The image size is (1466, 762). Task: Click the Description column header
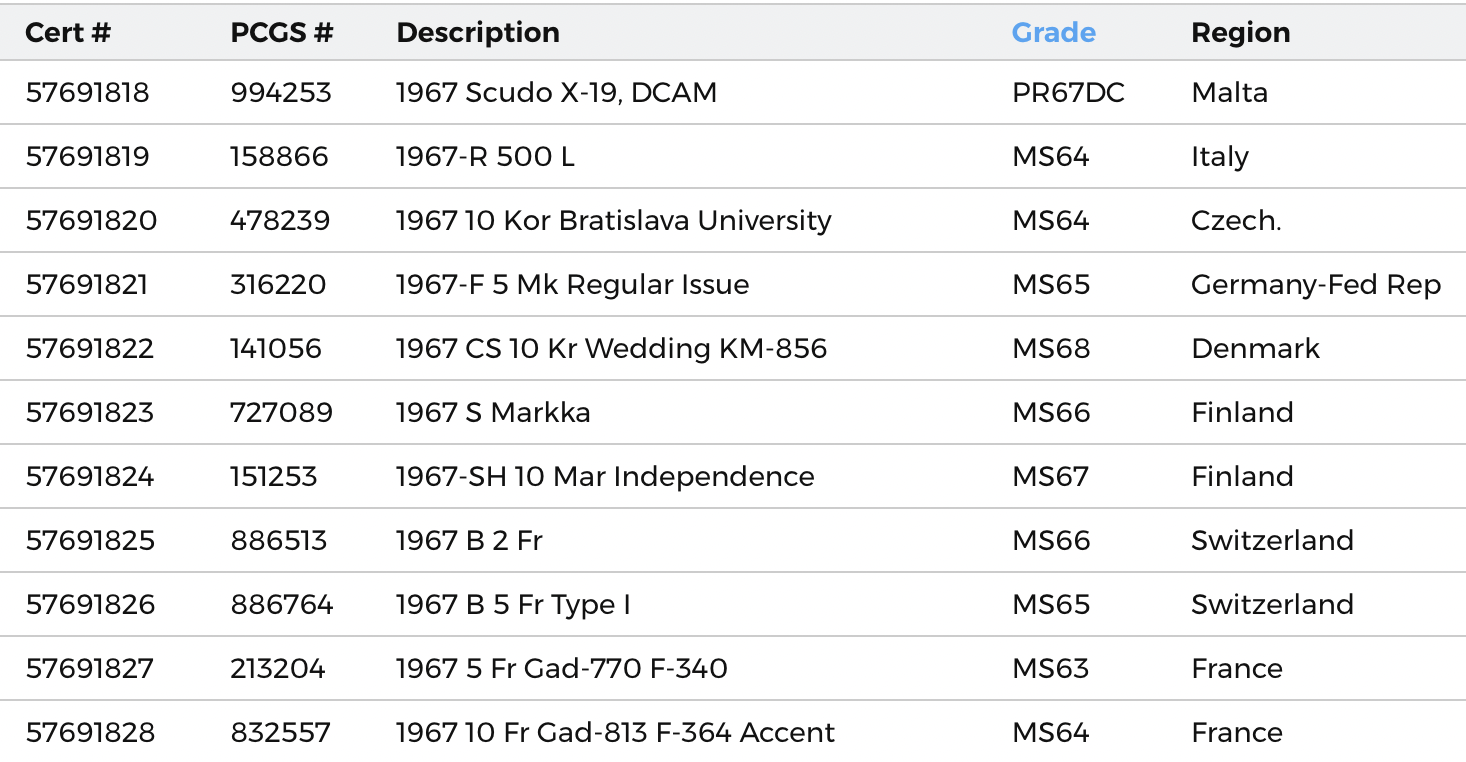(477, 32)
